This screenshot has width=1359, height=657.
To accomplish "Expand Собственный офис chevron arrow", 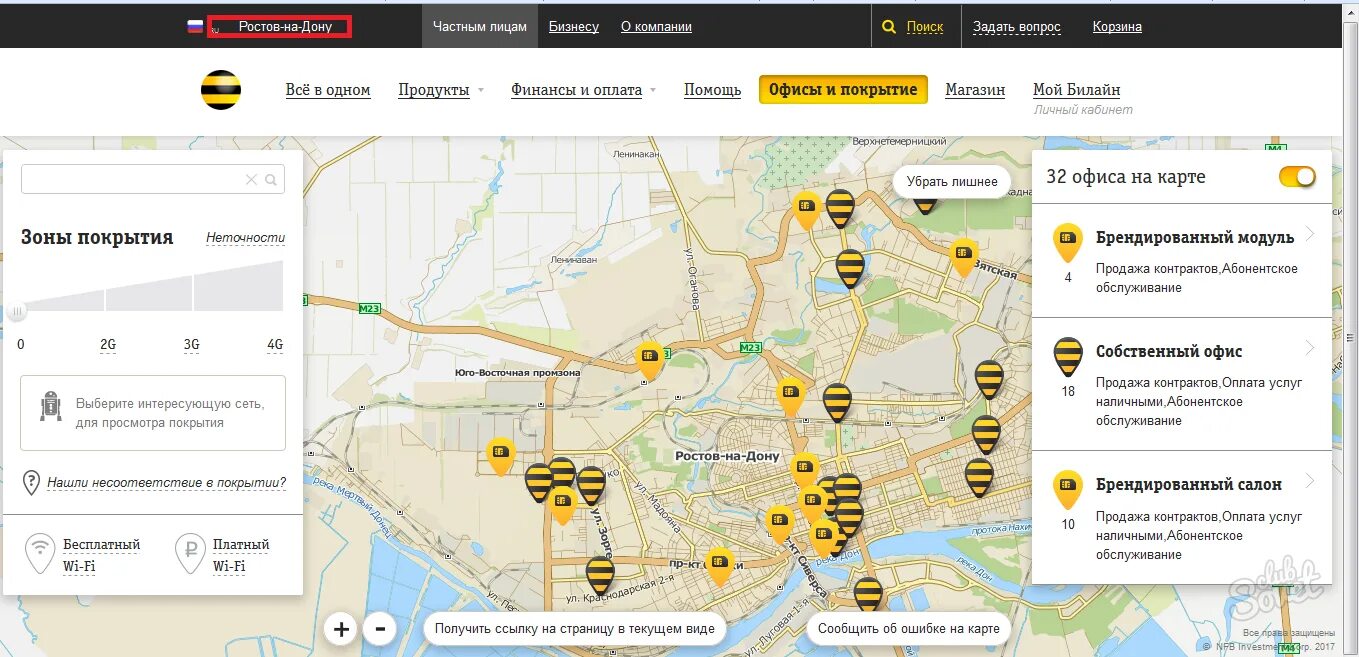I will pyautogui.click(x=1310, y=348).
